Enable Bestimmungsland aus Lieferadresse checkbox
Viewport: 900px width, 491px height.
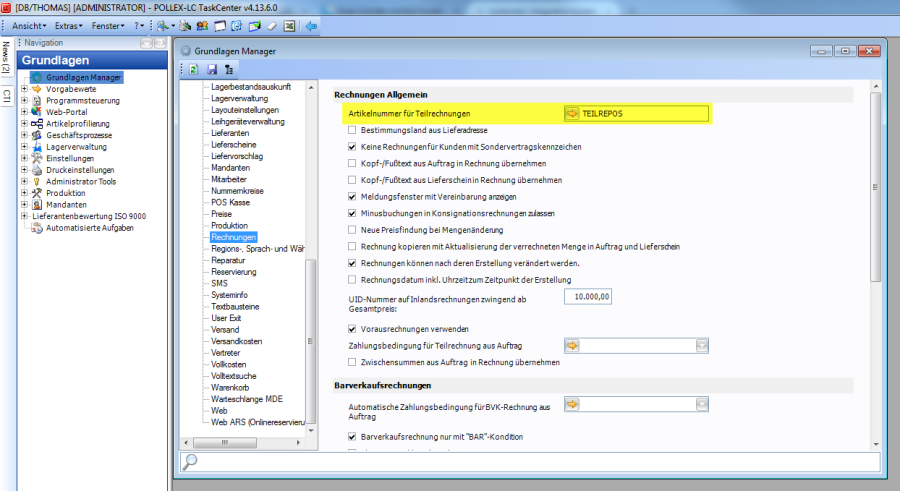click(x=352, y=130)
